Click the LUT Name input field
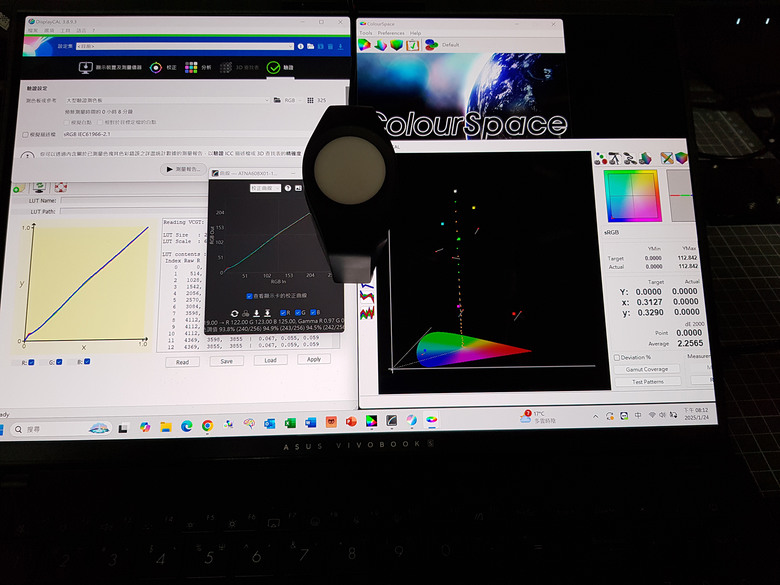The width and height of the screenshot is (780, 585). point(133,200)
